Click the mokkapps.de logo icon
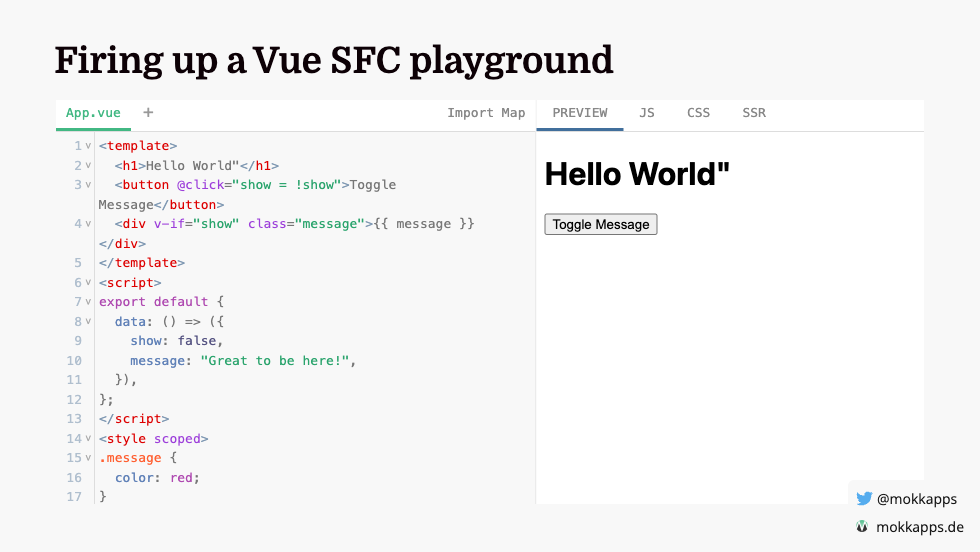 pos(862,526)
